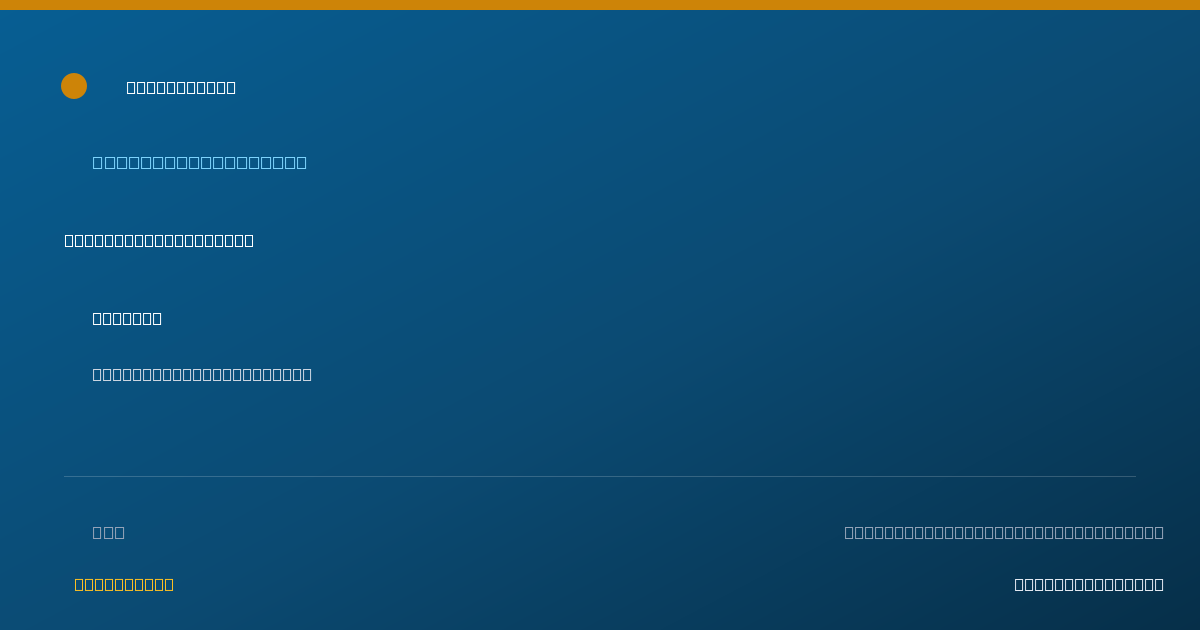This screenshot has width=1200, height=630.
Task: Click the short white heading above the divider
Action: (127, 318)
